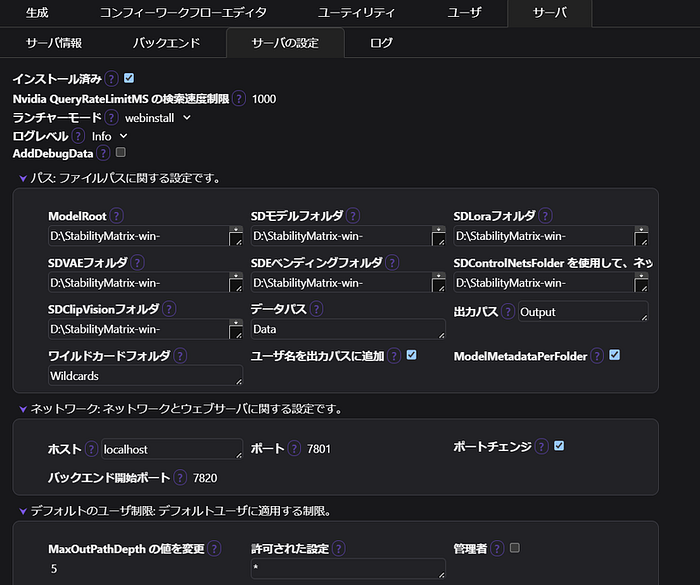
Task: Click the SDエベンディングフォルダ path field
Action: (348, 283)
